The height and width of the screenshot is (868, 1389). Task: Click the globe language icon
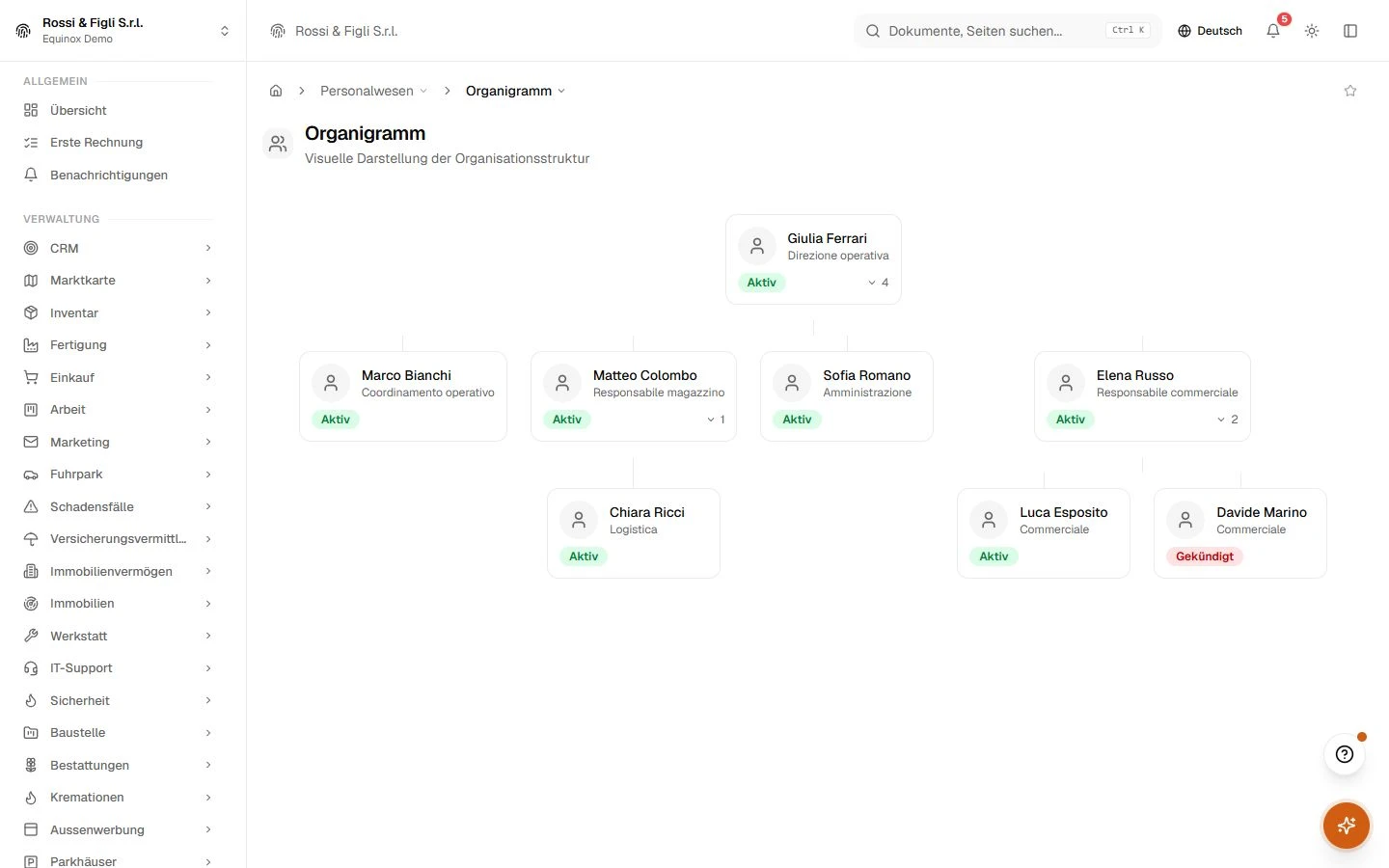[x=1185, y=31]
